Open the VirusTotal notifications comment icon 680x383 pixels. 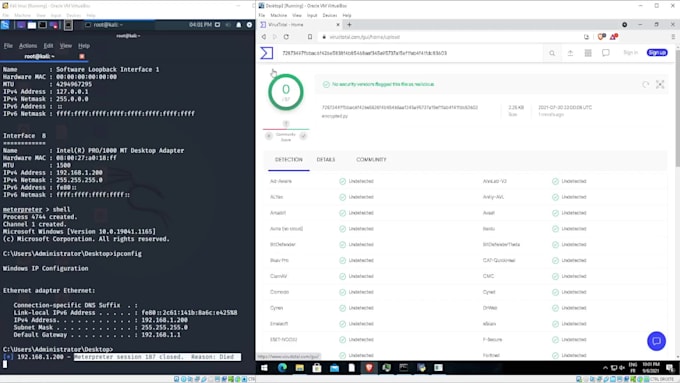click(606, 53)
